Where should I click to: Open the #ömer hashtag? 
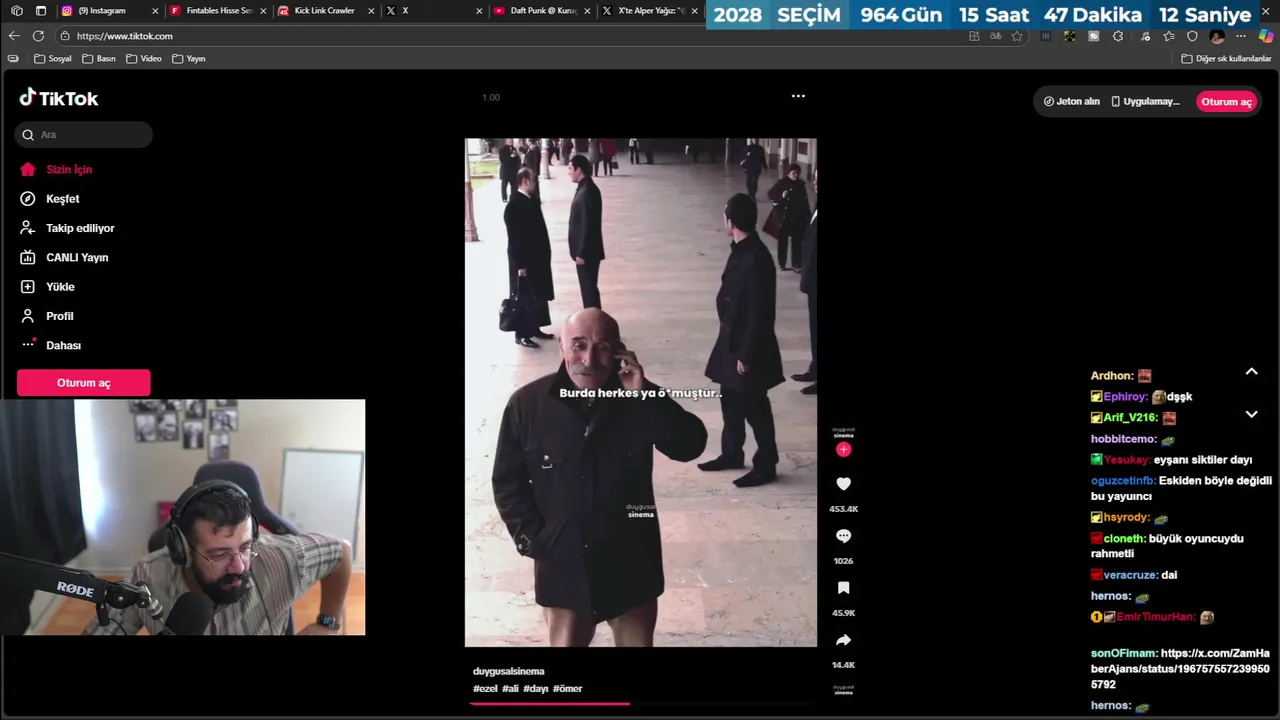coord(567,689)
